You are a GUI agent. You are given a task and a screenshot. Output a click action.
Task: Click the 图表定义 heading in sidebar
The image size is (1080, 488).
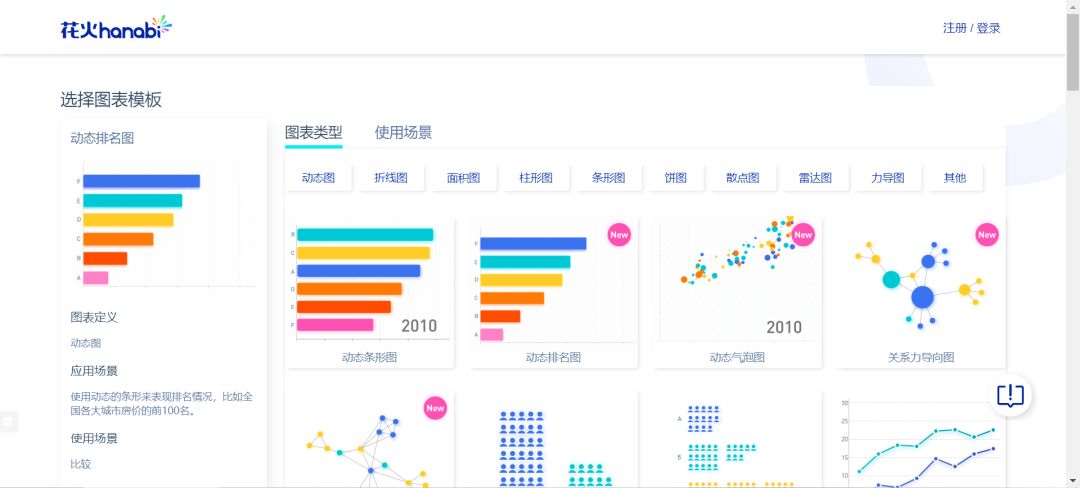pos(94,317)
